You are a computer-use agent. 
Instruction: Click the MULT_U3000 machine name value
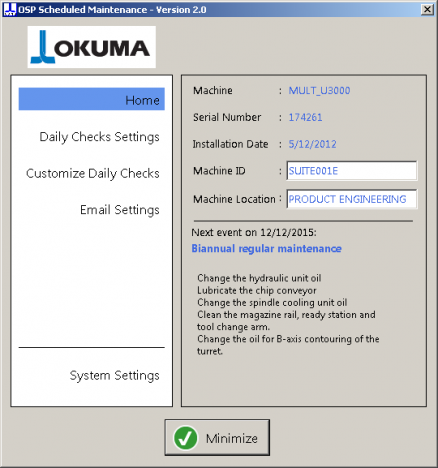pyautogui.click(x=319, y=91)
